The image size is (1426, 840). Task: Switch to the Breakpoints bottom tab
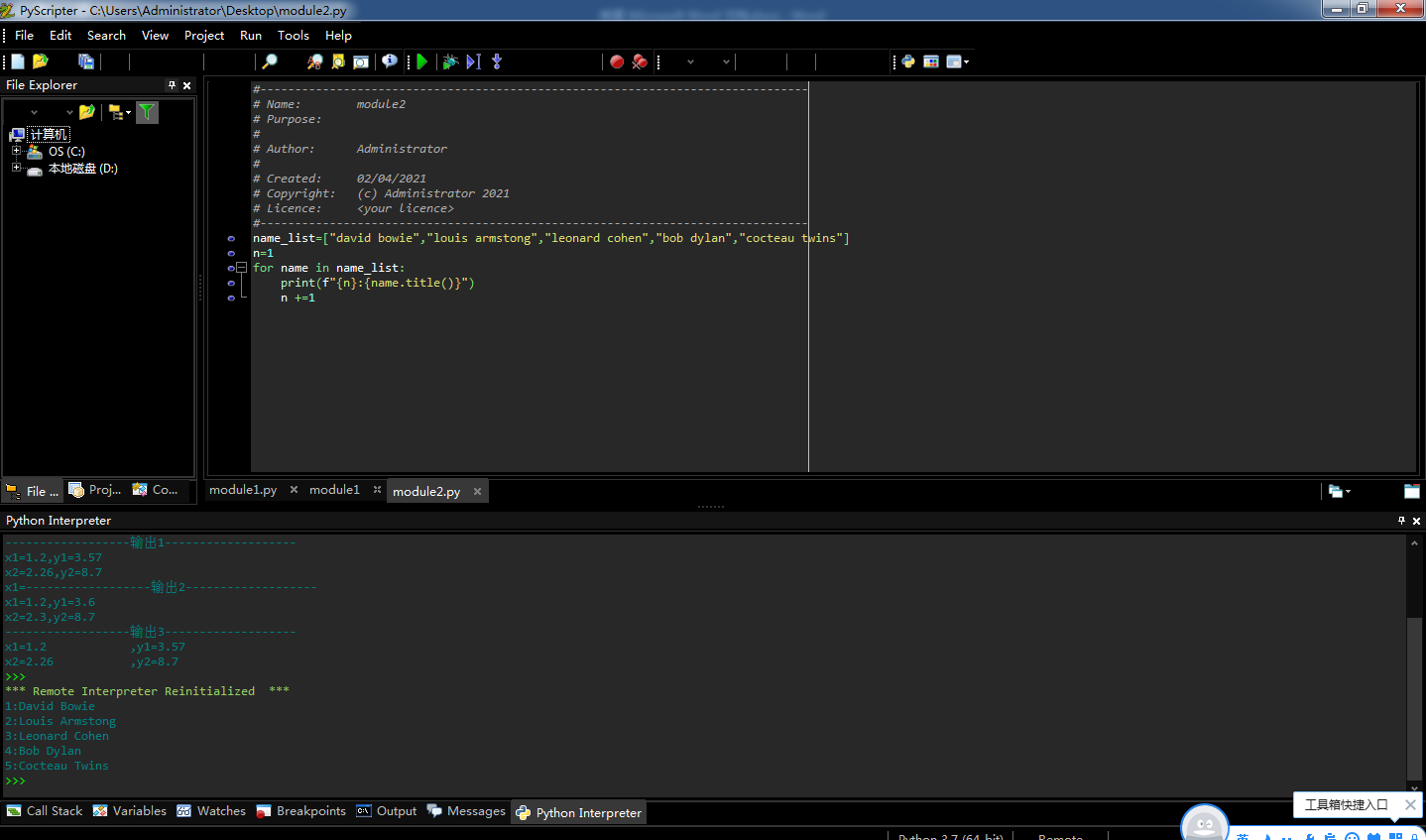coord(301,811)
